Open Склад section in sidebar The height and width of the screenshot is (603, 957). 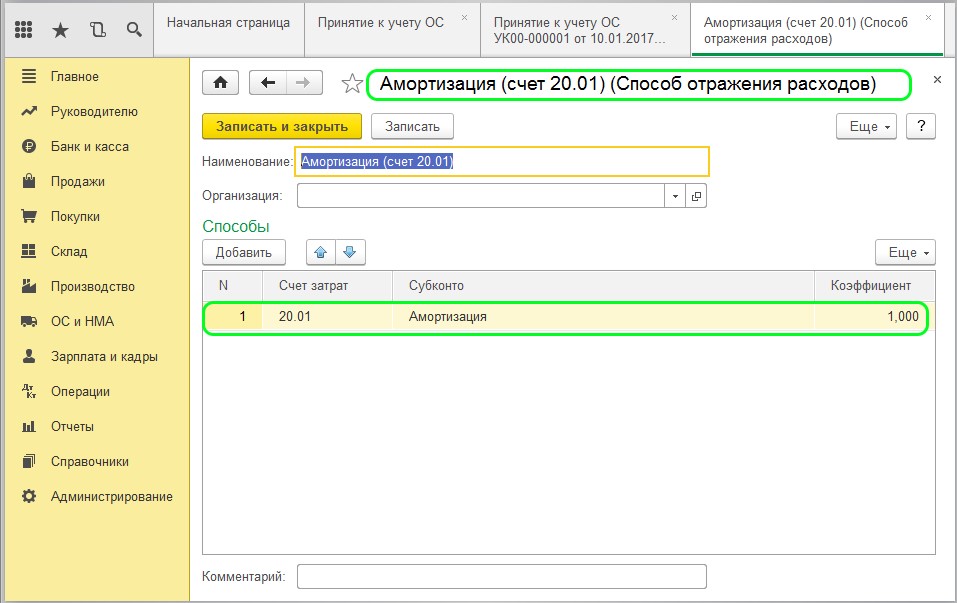tap(69, 251)
